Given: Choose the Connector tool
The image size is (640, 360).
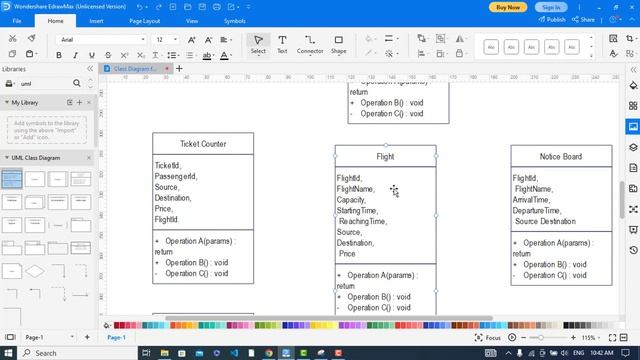Looking at the screenshot, I should pos(310,44).
